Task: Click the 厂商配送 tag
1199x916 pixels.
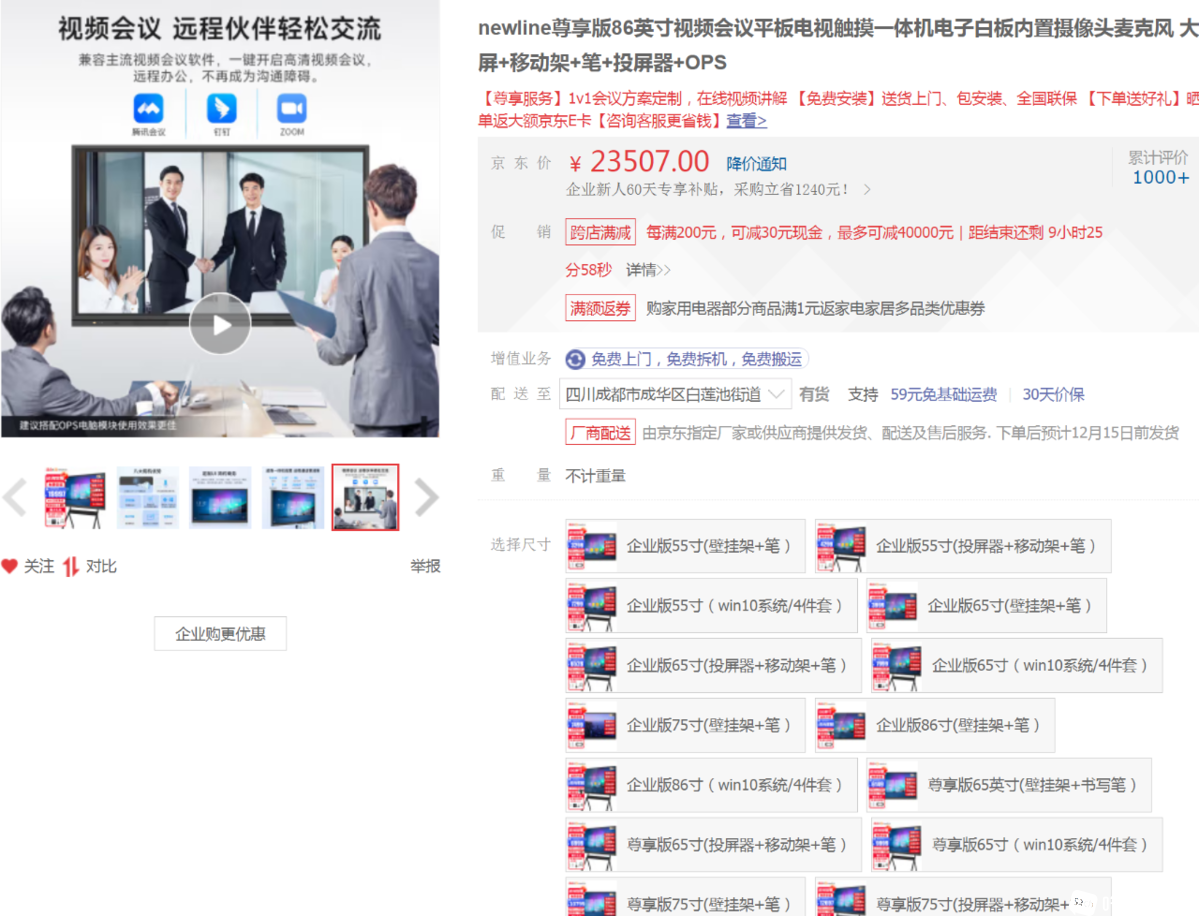Action: pyautogui.click(x=600, y=433)
